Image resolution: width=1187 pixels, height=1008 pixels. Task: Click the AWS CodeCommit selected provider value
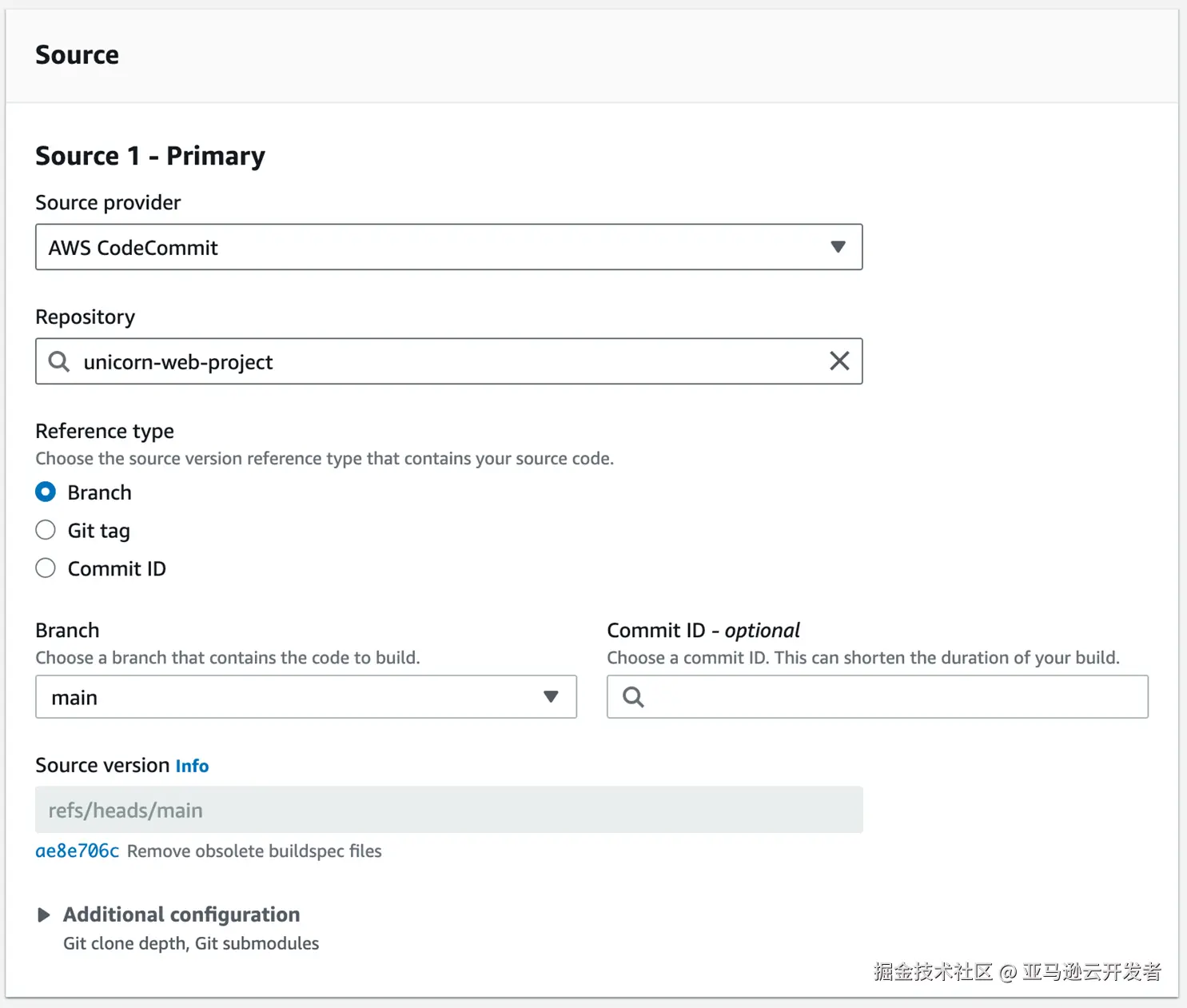(x=133, y=248)
